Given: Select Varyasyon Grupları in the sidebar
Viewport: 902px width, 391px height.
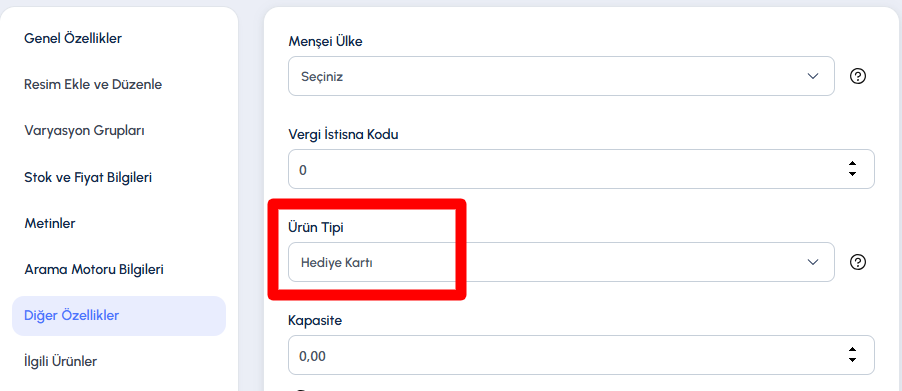Looking at the screenshot, I should tap(84, 131).
